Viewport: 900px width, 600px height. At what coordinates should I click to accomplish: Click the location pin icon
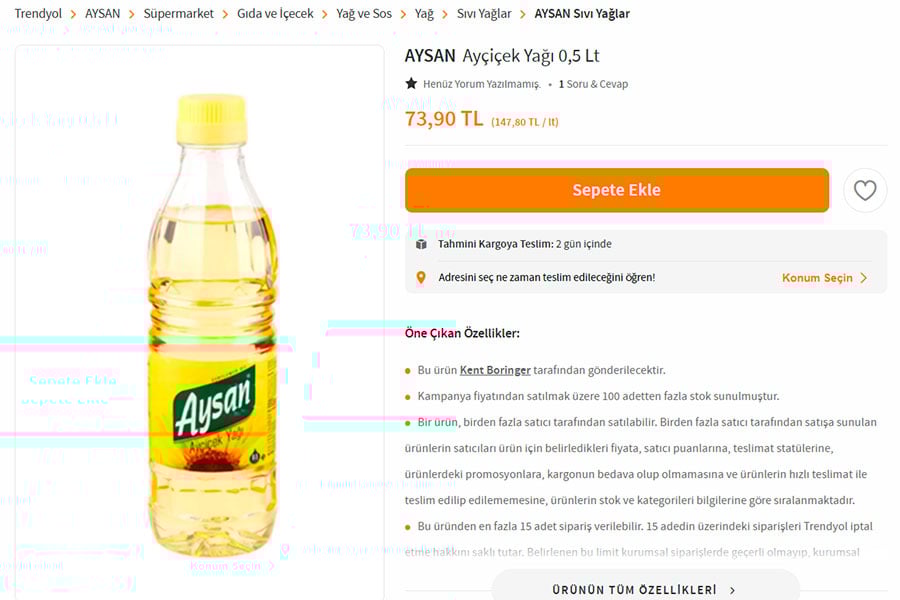pos(421,278)
